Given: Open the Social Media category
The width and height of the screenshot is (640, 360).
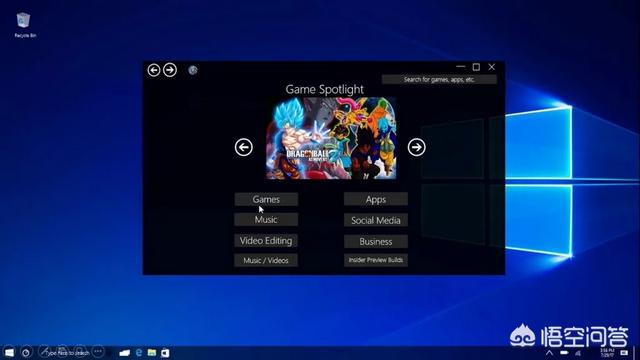Looking at the screenshot, I should tap(376, 220).
